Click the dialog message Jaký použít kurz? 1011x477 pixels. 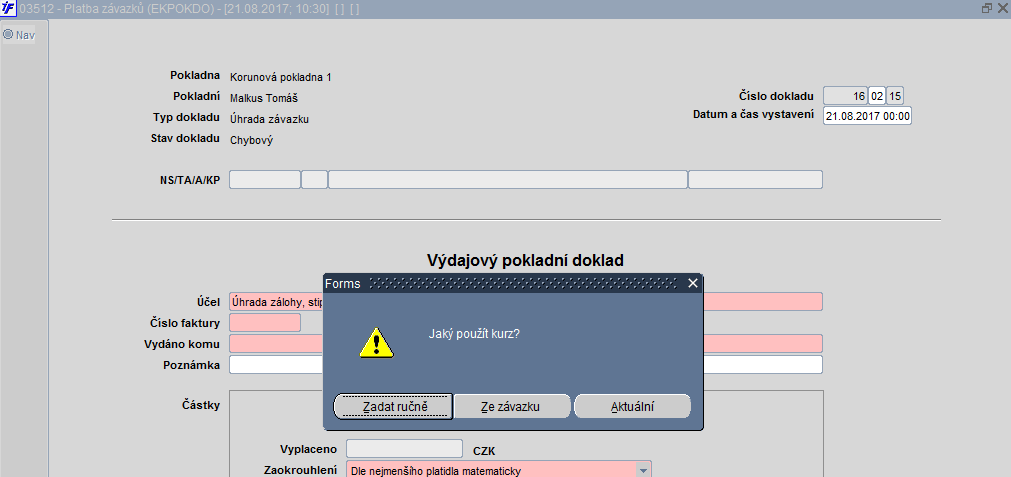click(474, 334)
